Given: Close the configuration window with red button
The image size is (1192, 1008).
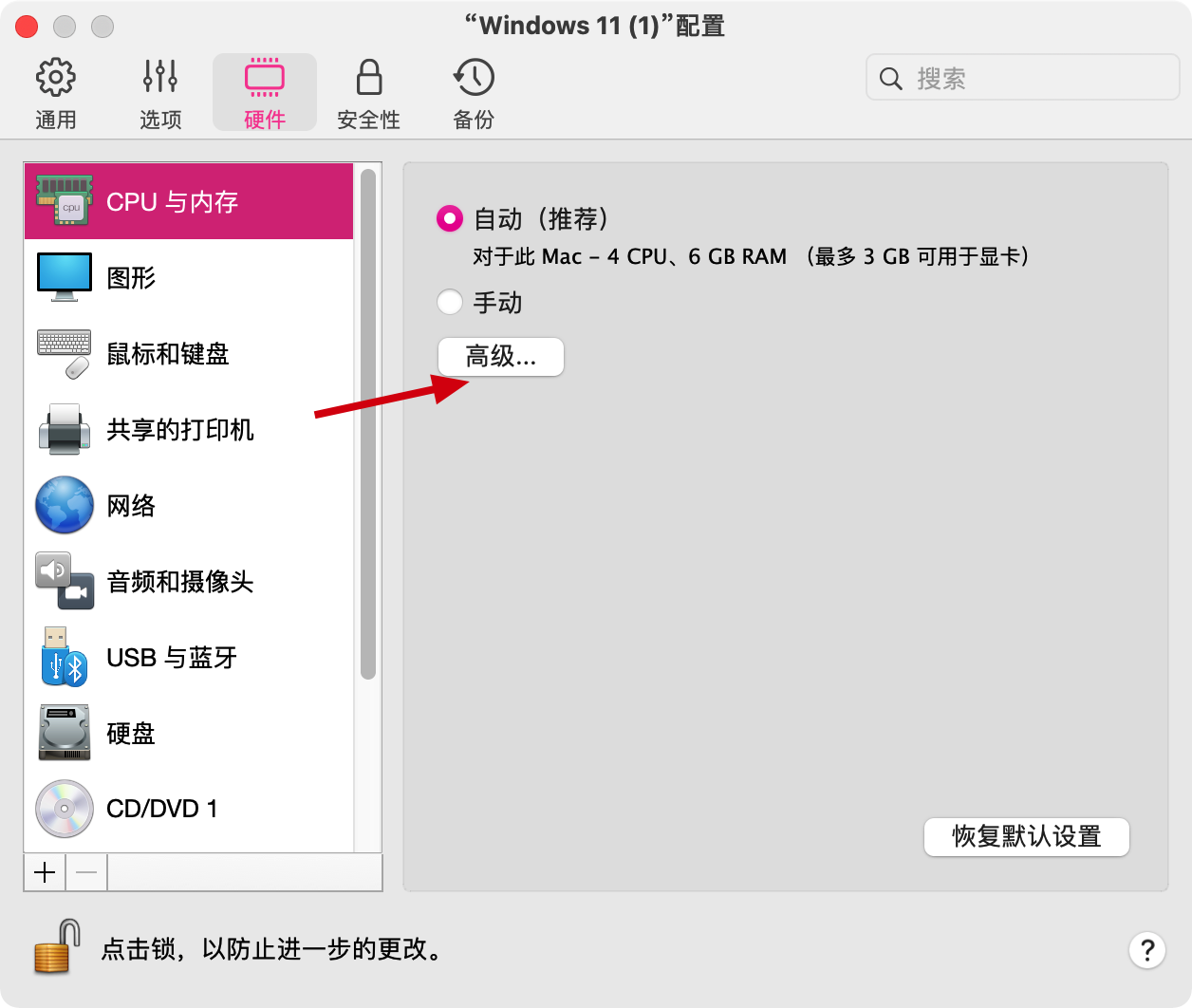Looking at the screenshot, I should pyautogui.click(x=27, y=27).
